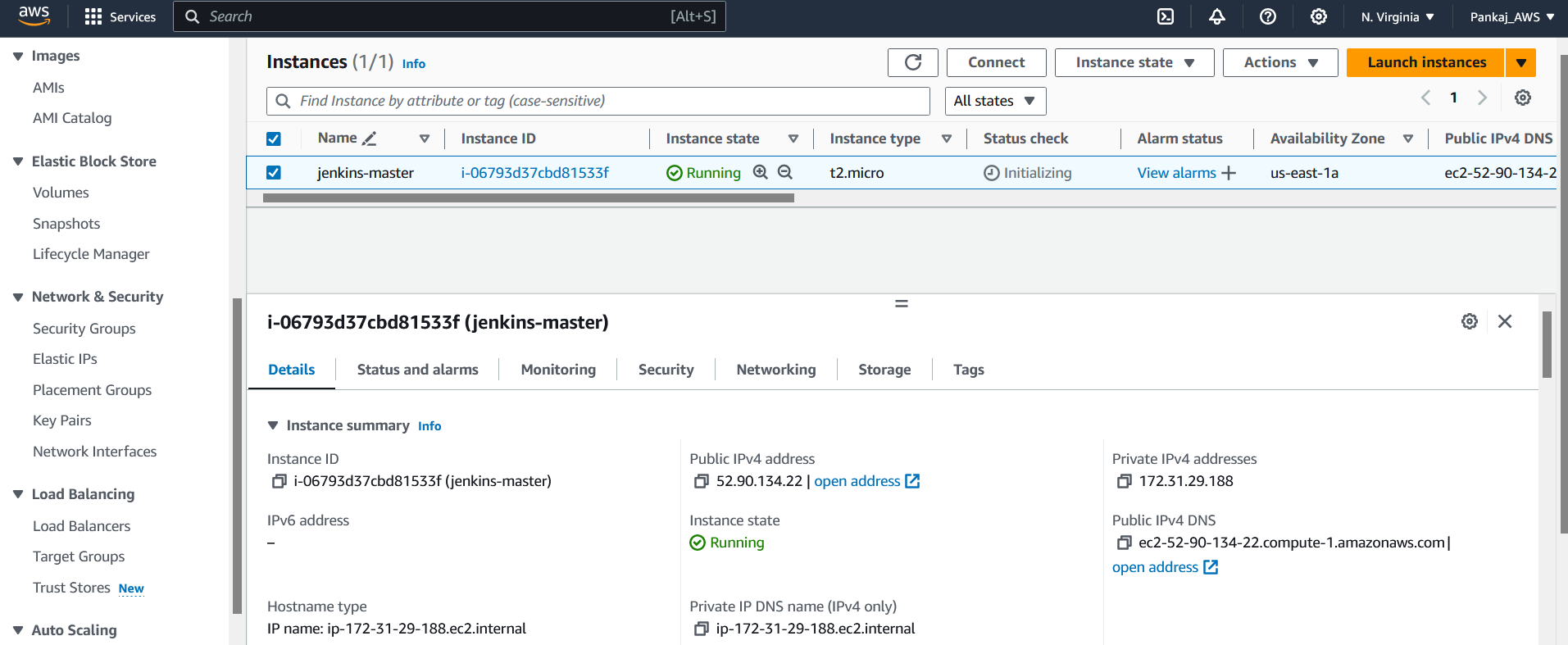
Task: Click the details panel vertical scrollbar
Action: (1547, 344)
